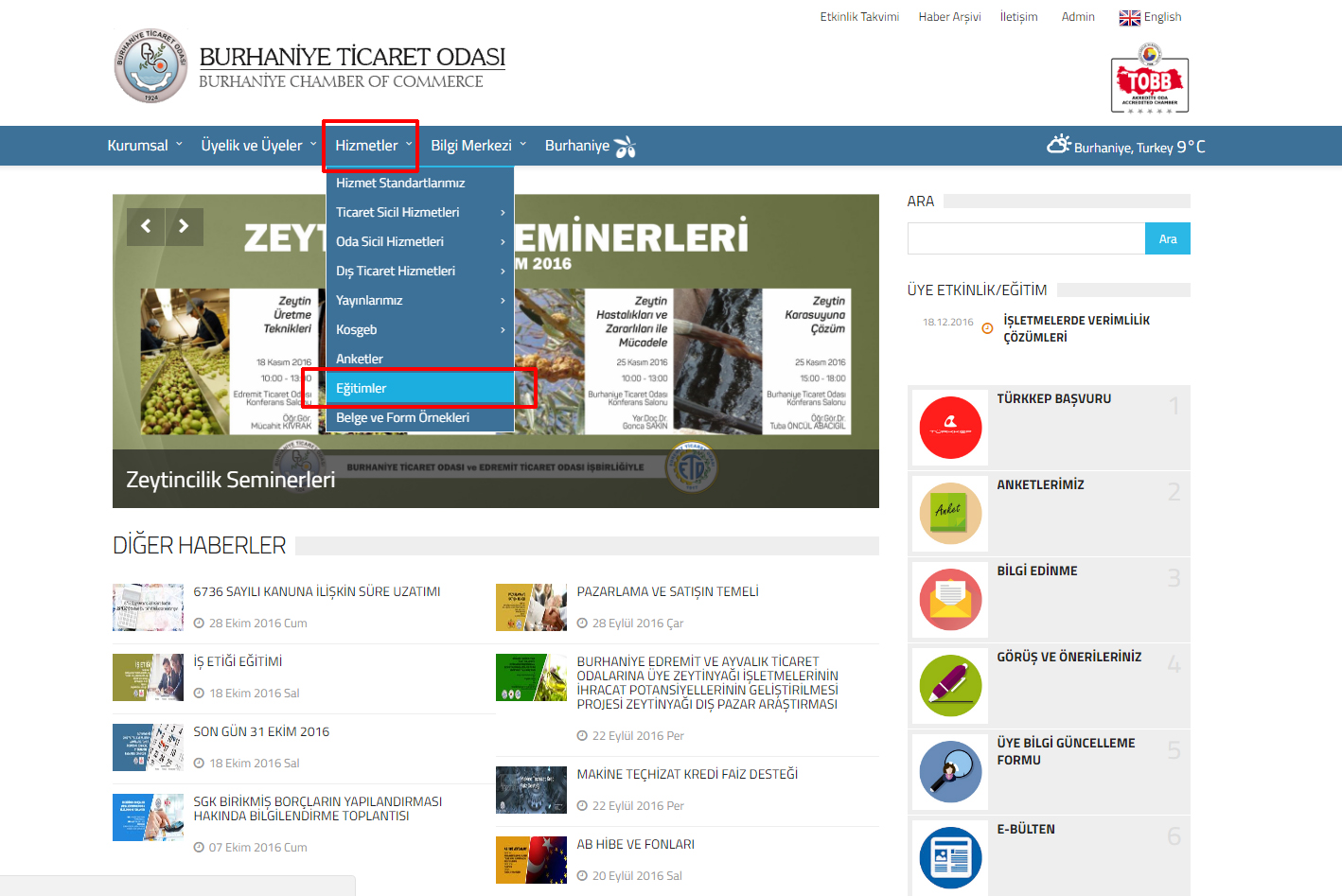
Task: Open the red TÜRKKEP Başvuru icon
Action: coord(950,428)
